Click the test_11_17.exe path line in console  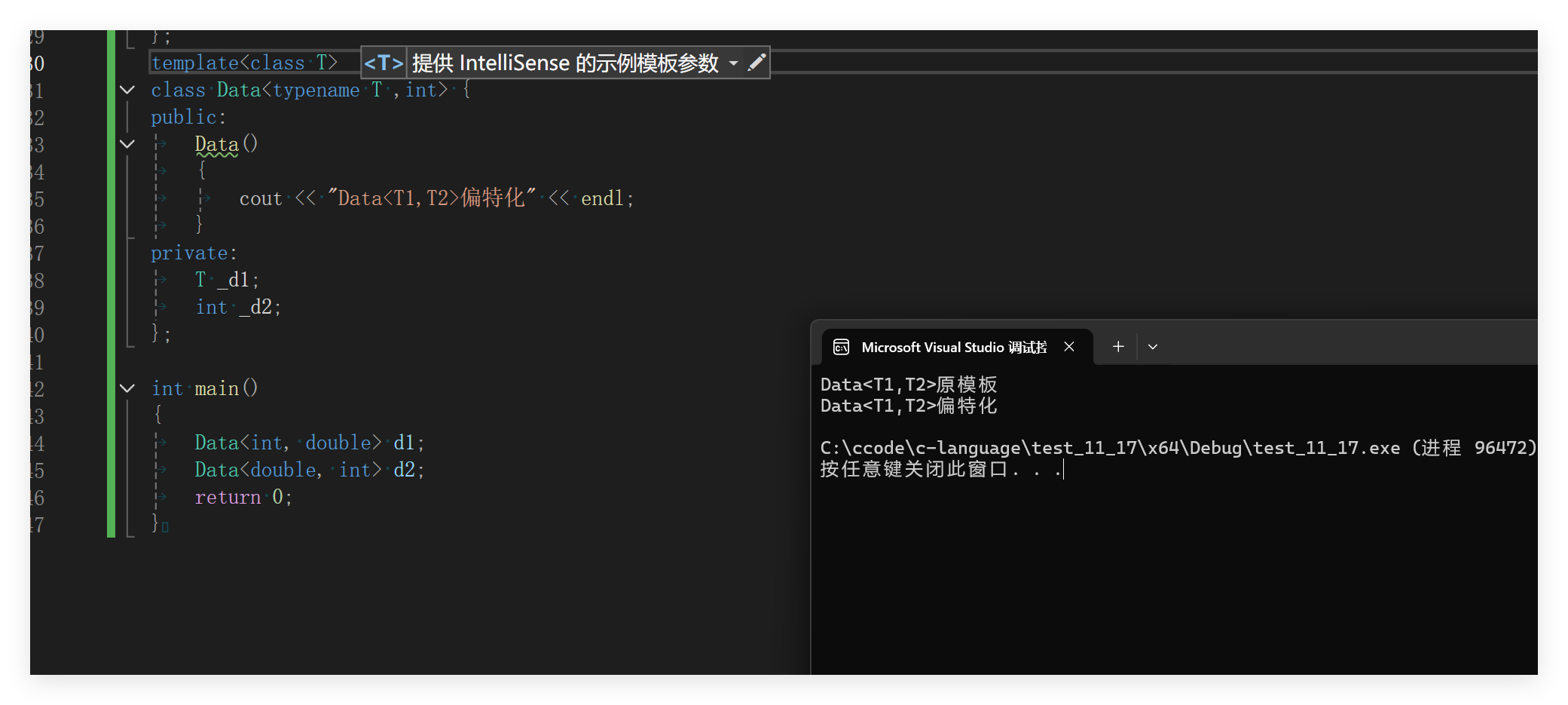tap(1178, 448)
